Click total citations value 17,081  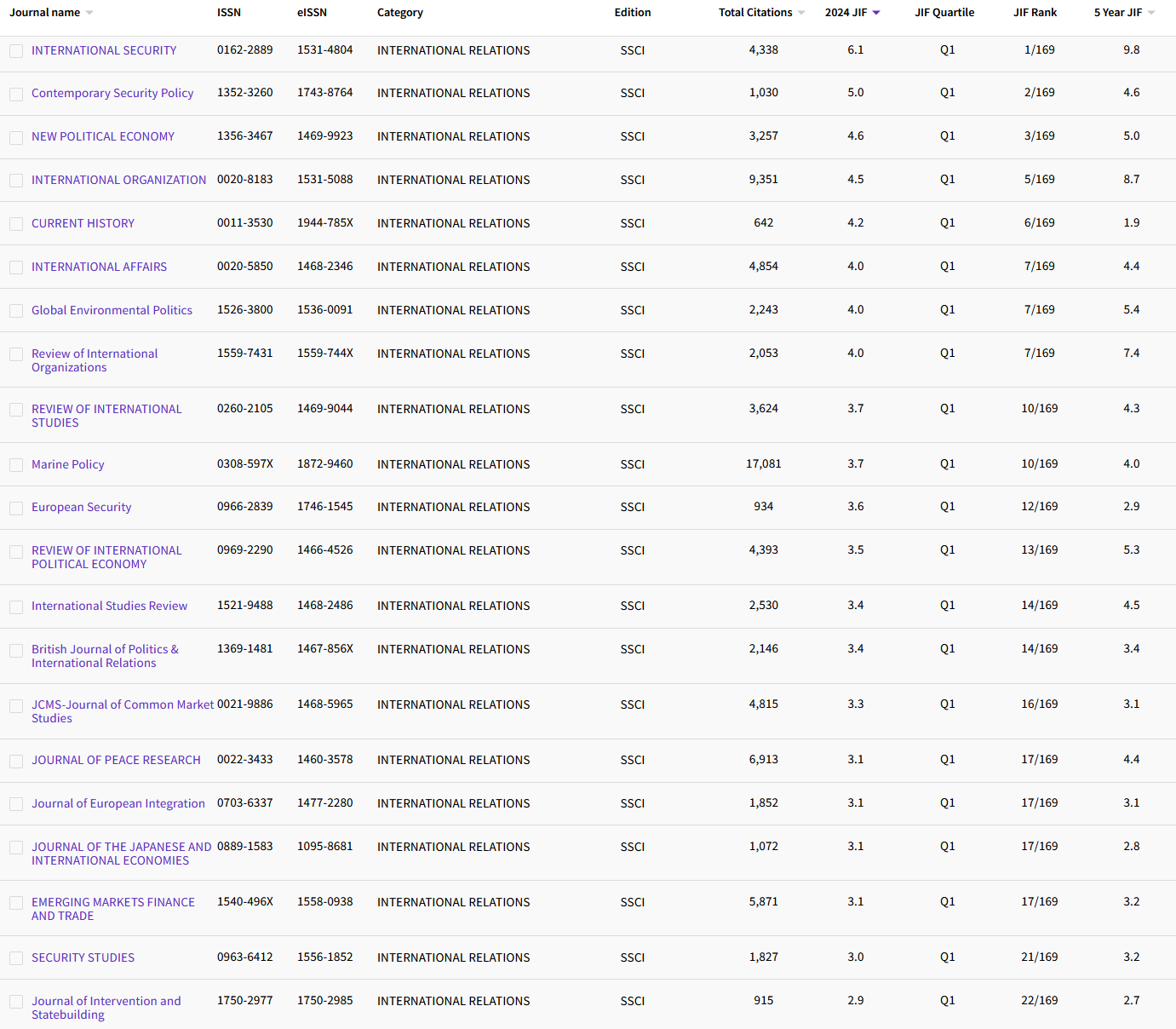pyautogui.click(x=764, y=464)
